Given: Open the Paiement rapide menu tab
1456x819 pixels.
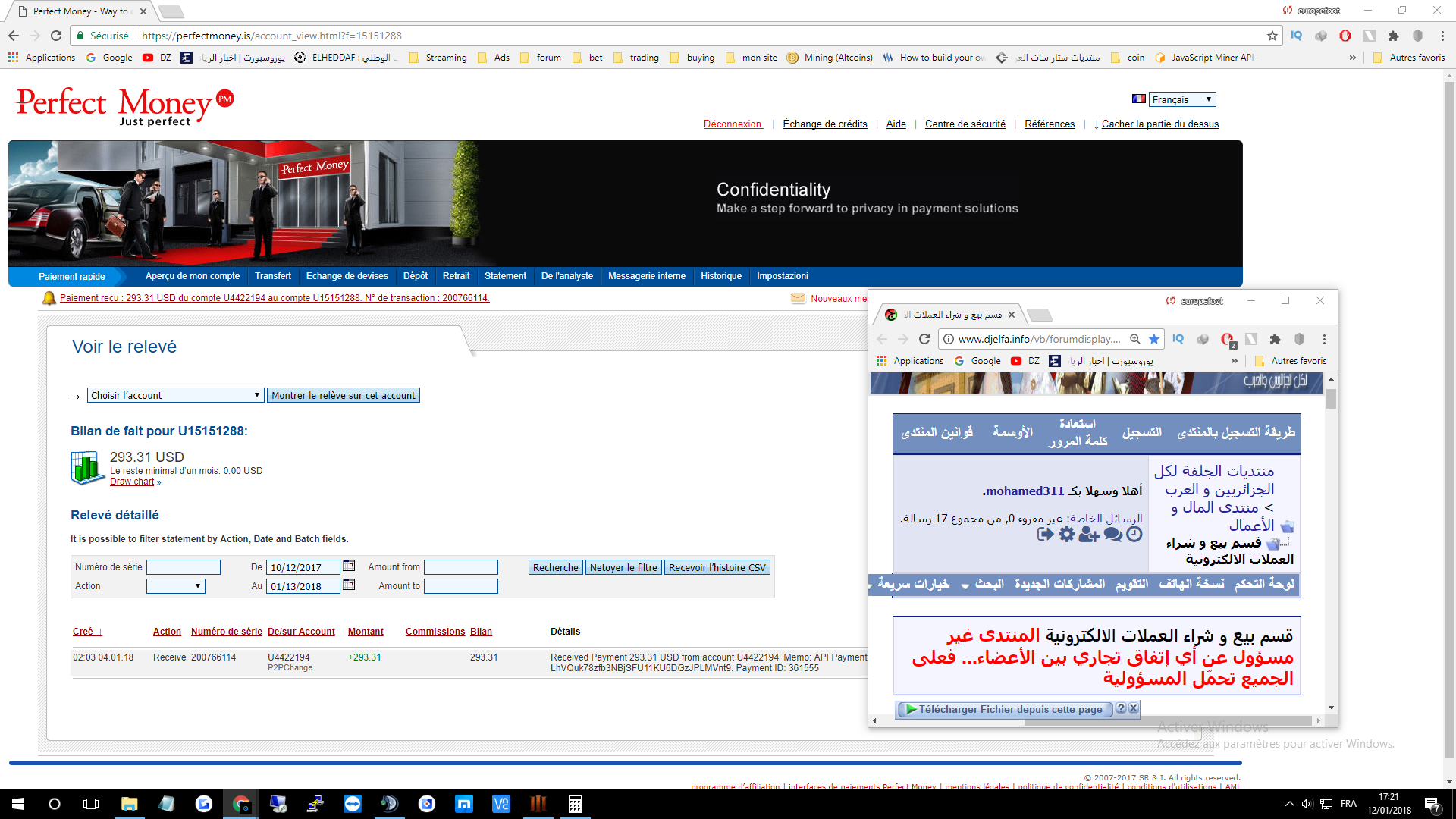Looking at the screenshot, I should [72, 277].
